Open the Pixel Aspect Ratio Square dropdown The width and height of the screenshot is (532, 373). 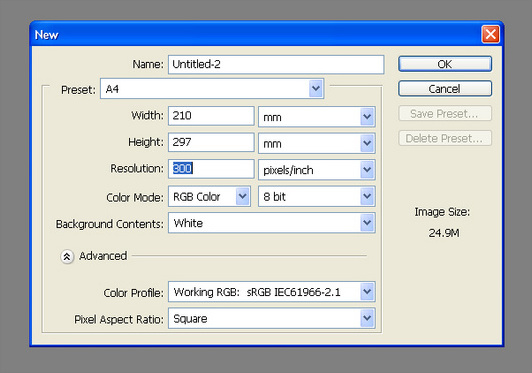(x=272, y=318)
